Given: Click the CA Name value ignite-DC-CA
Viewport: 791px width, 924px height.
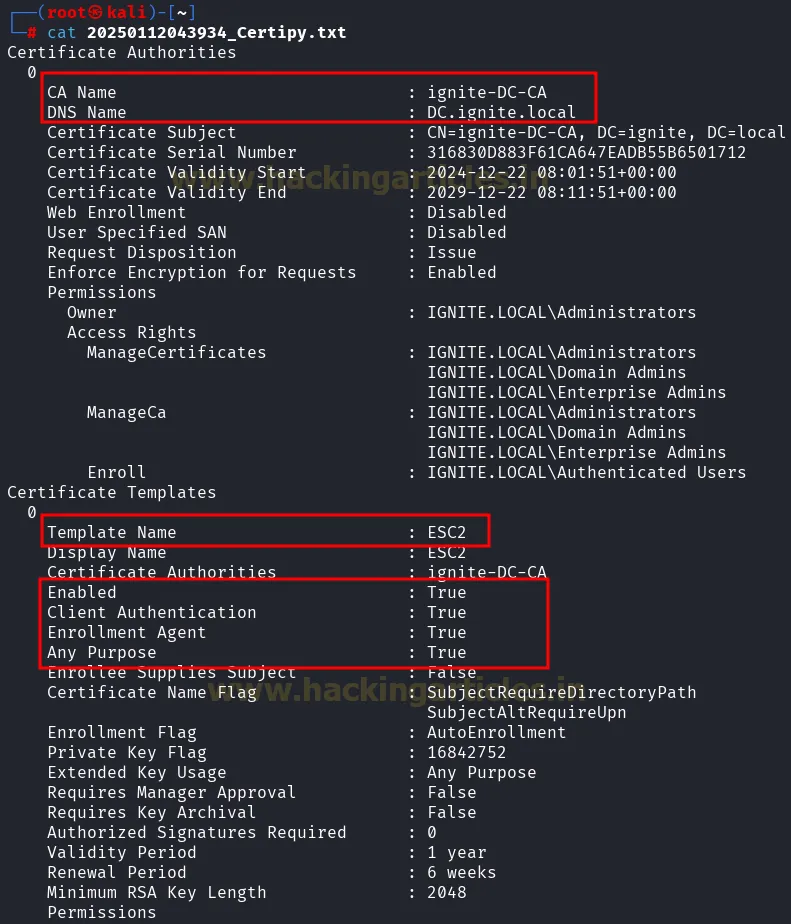Looking at the screenshot, I should pyautogui.click(x=486, y=92).
